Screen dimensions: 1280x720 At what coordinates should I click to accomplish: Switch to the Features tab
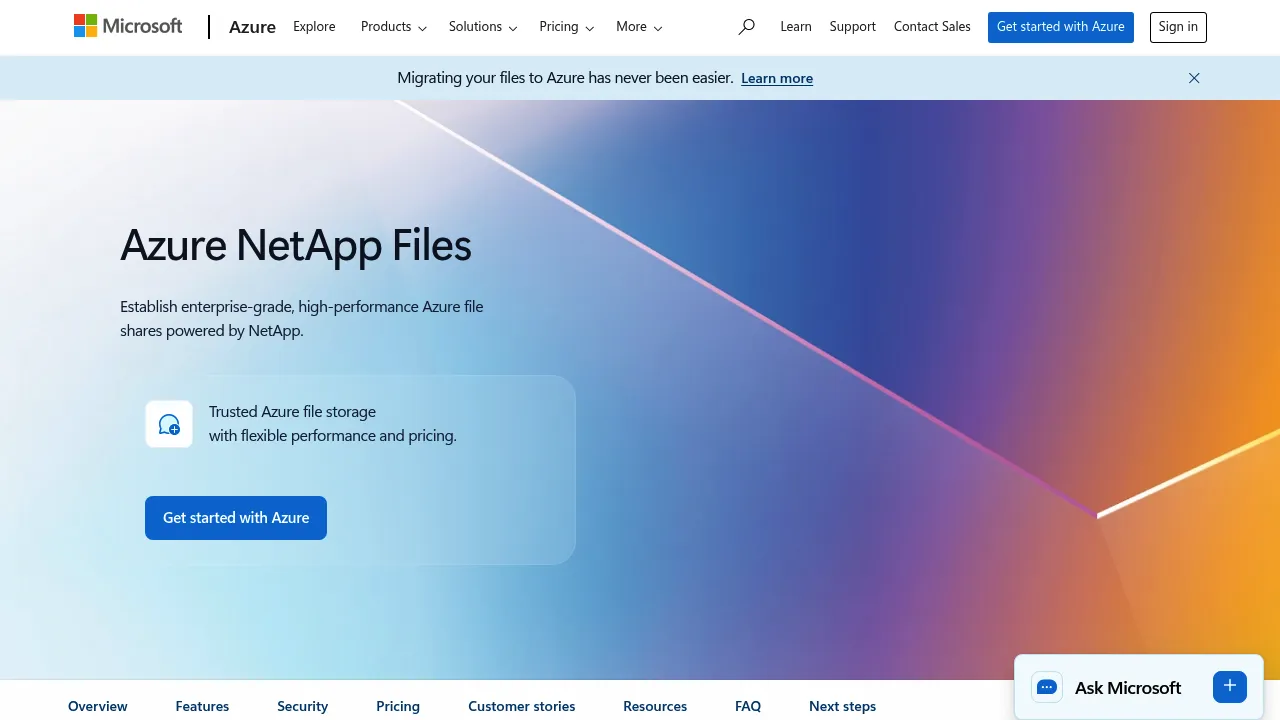click(x=202, y=706)
